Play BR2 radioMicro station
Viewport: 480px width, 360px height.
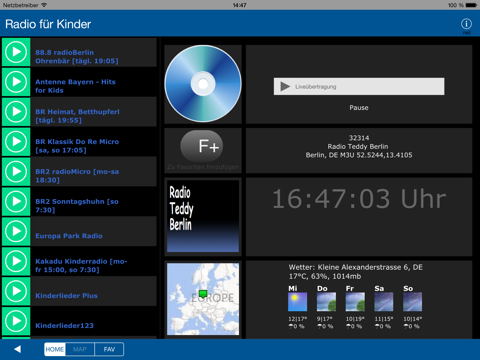16,172
